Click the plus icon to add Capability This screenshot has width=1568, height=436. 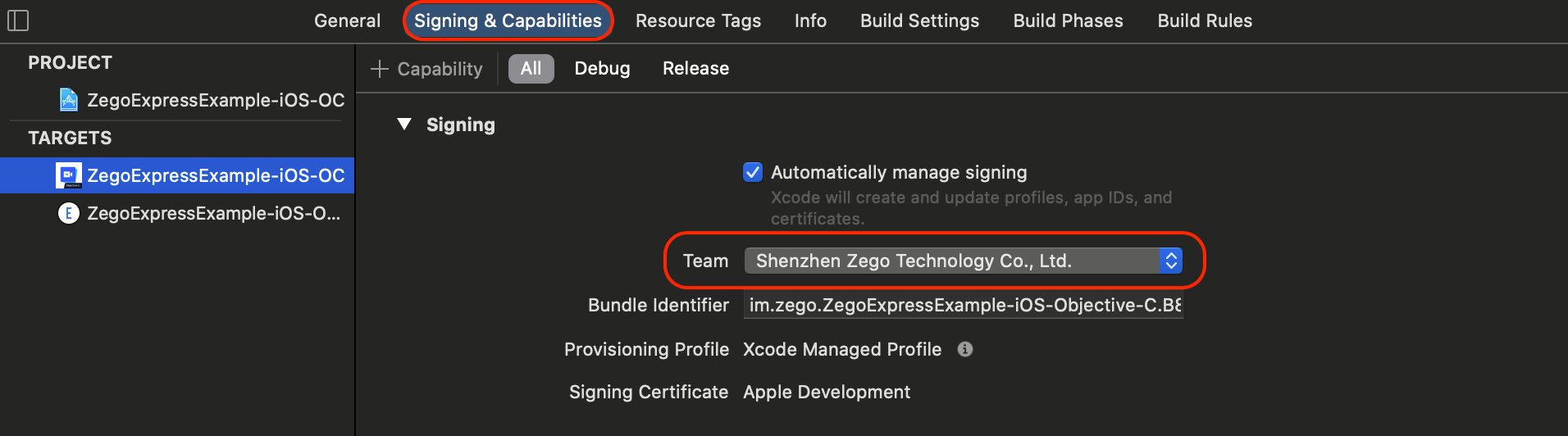point(379,69)
